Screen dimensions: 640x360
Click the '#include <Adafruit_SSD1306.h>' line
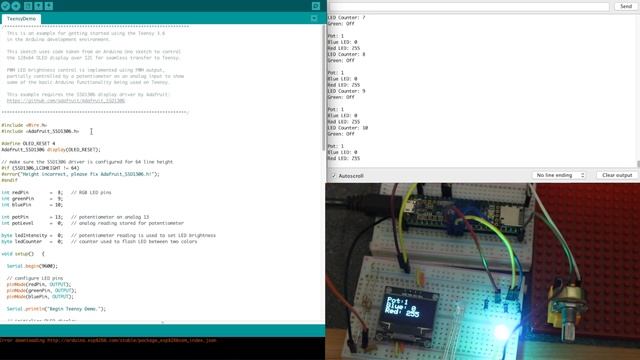pos(40,131)
